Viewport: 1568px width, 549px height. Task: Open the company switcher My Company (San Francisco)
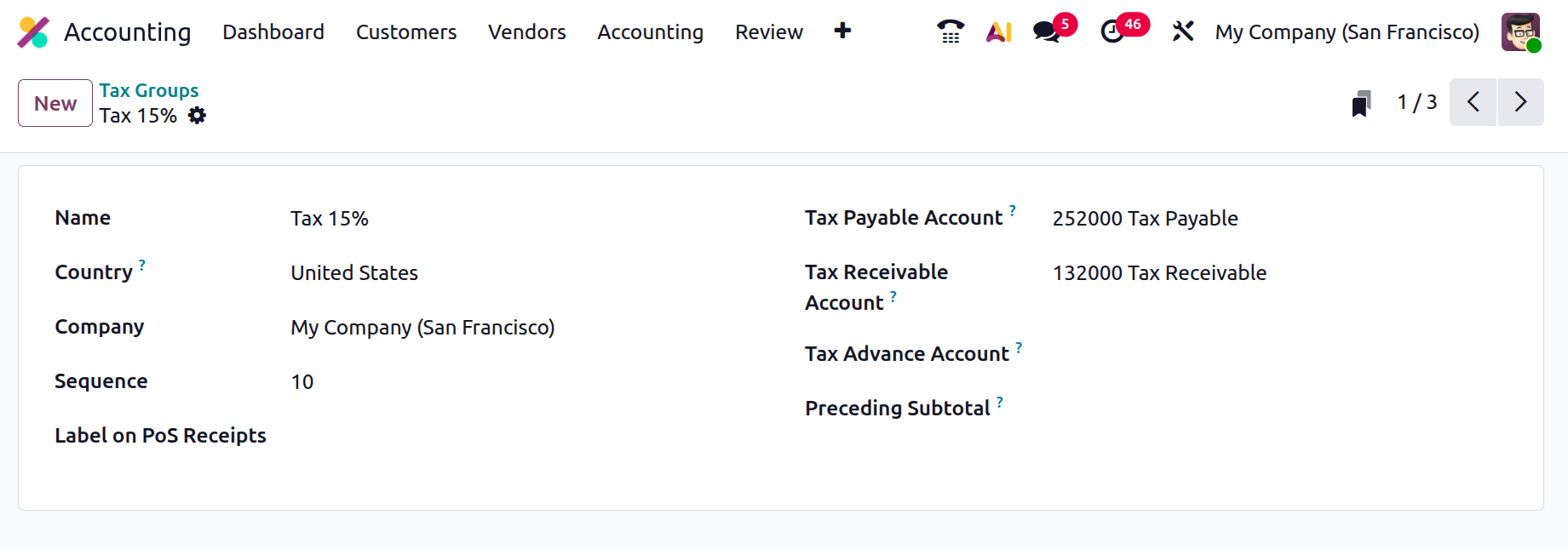(x=1347, y=32)
